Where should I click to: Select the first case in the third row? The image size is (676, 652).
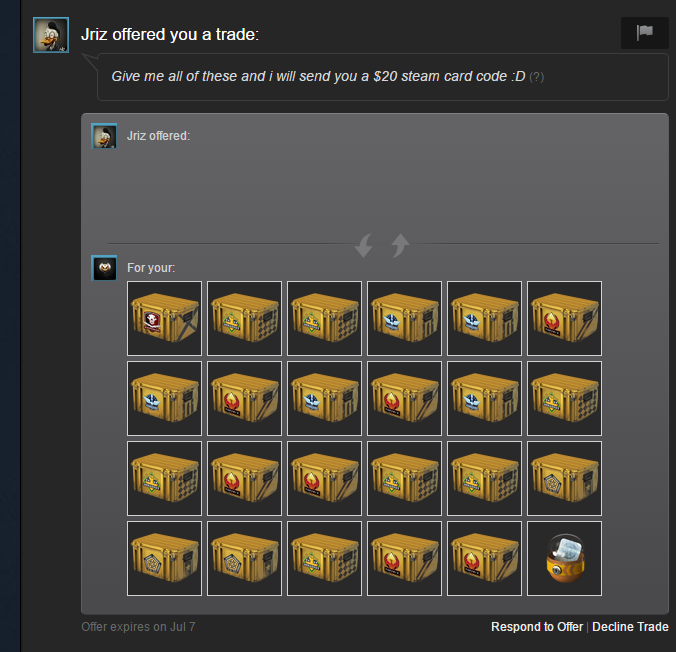164,478
